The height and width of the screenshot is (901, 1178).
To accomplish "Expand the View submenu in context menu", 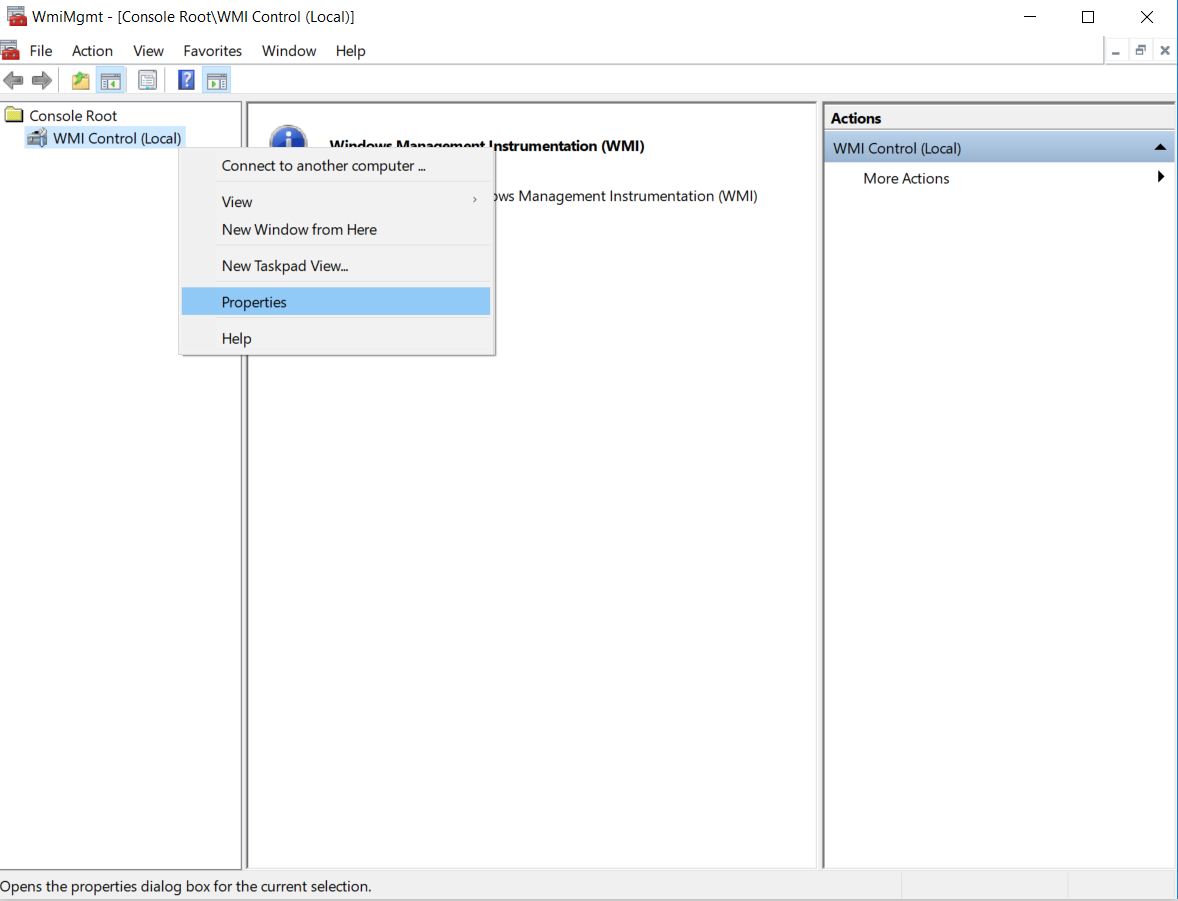I will [336, 202].
